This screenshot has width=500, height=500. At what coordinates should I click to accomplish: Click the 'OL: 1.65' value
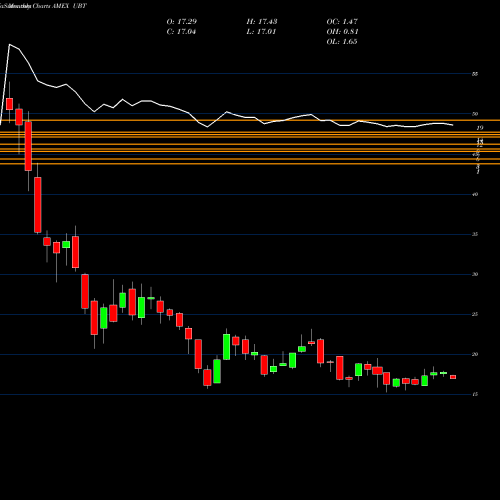click(x=342, y=42)
